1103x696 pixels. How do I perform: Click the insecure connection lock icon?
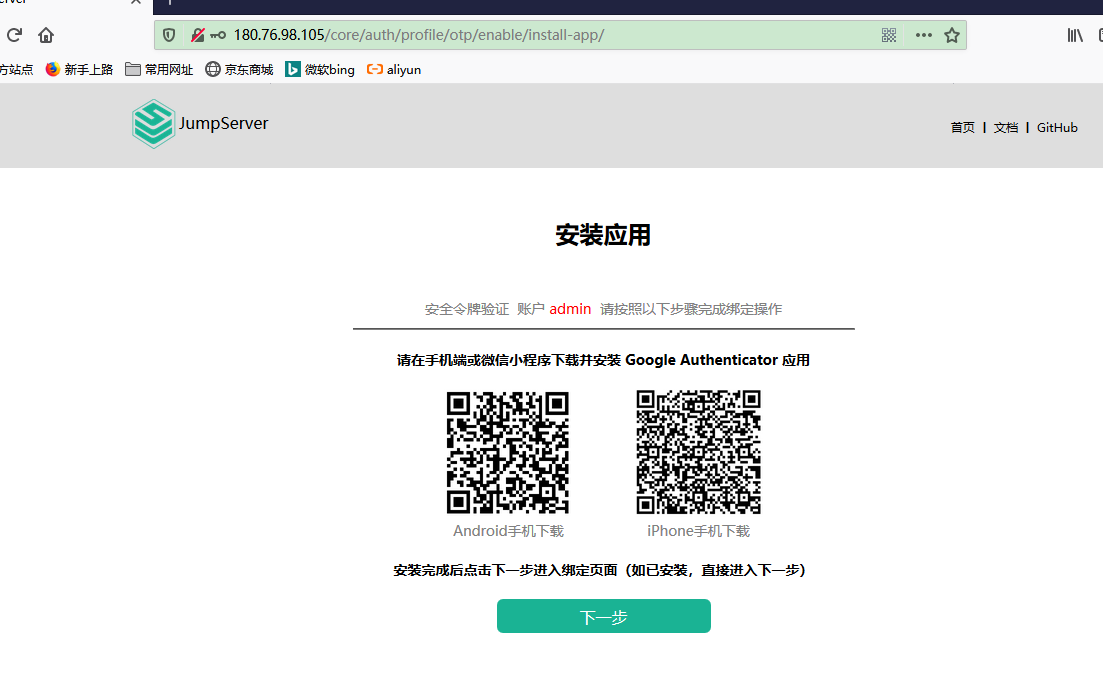[198, 34]
